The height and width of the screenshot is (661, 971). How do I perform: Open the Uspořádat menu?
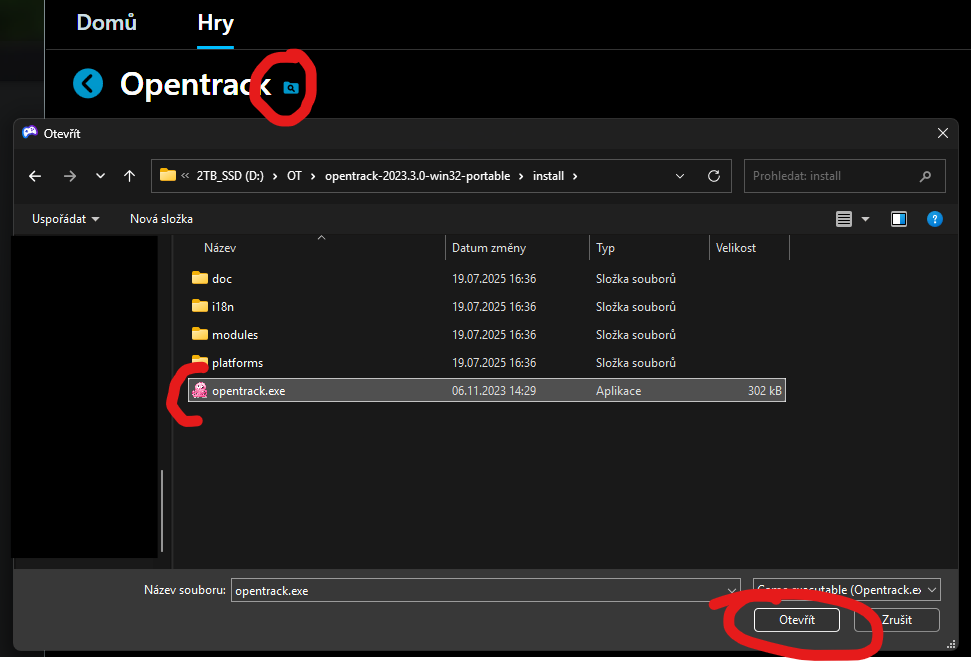[x=65, y=219]
